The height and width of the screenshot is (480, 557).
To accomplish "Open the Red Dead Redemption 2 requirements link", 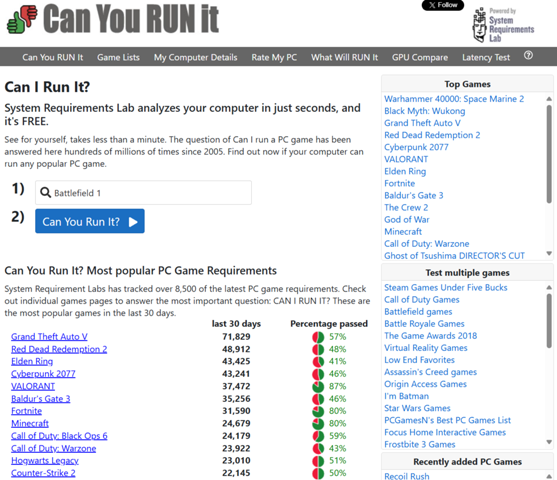I will point(59,349).
